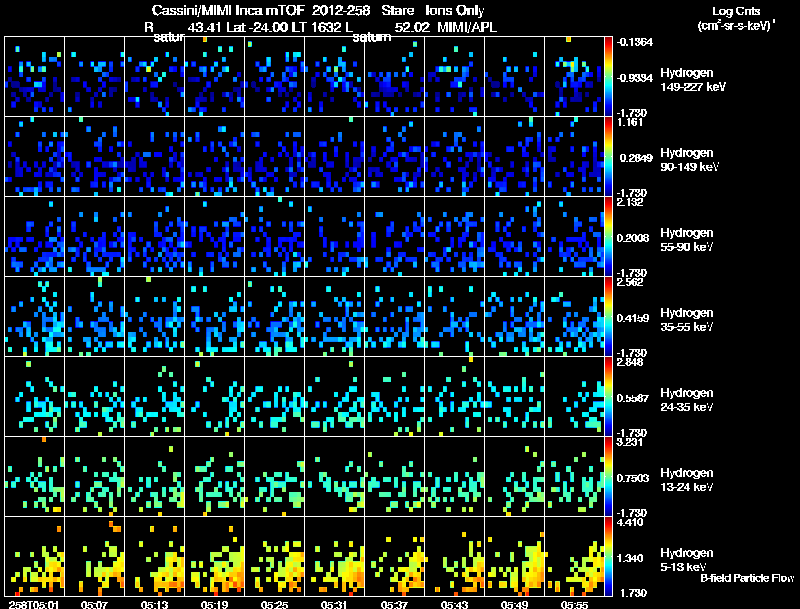Choose the 5-13 keV panel at 05:31
This screenshot has height=609, width=800.
point(335,557)
